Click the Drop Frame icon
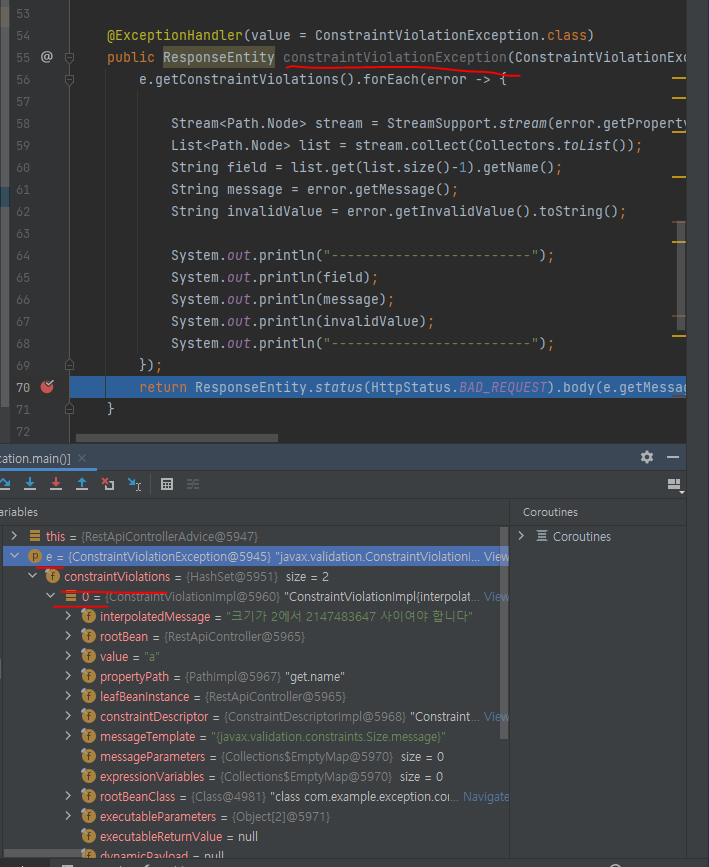The height and width of the screenshot is (867, 709). (108, 484)
